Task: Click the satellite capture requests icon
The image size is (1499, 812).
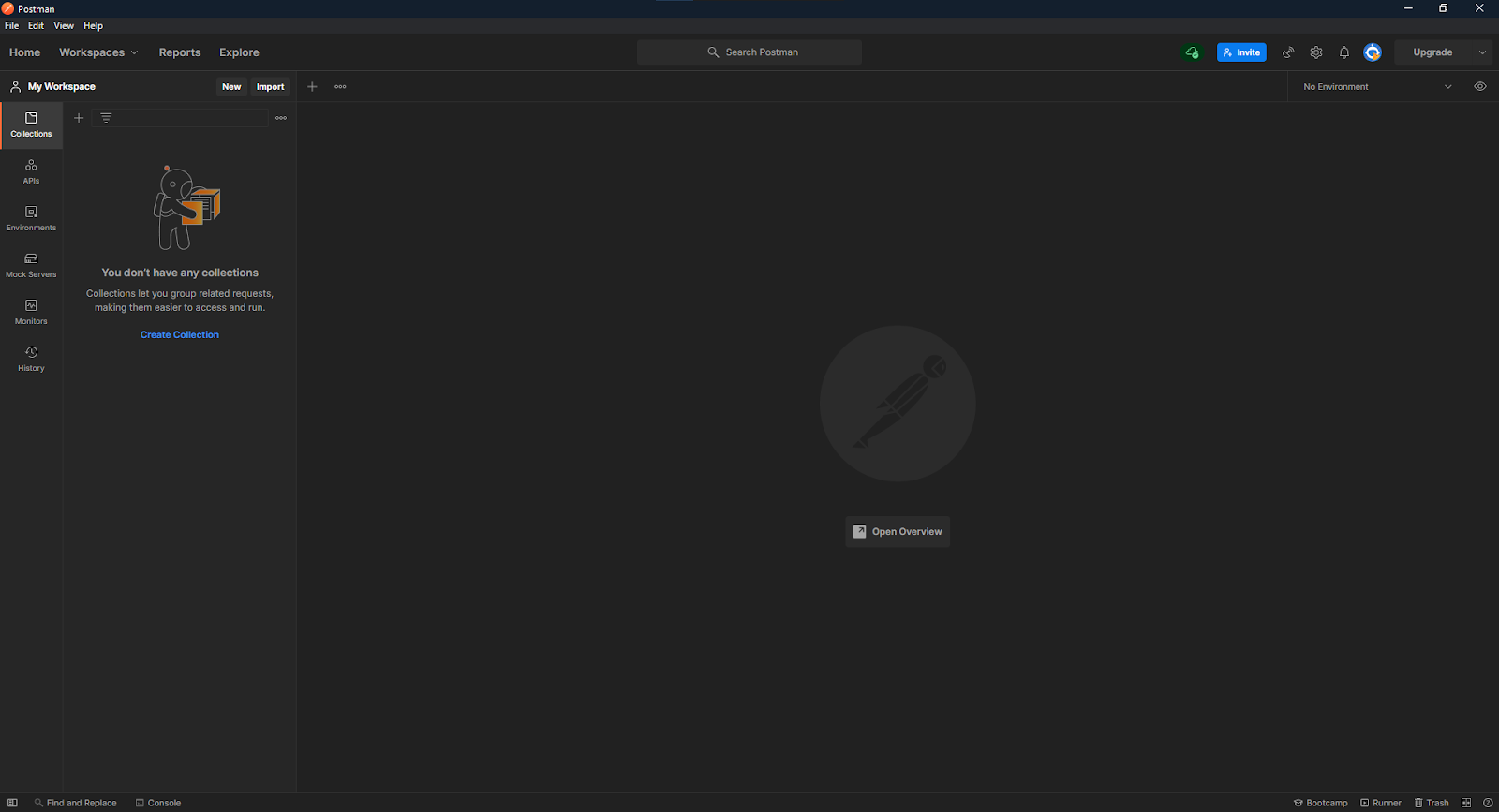Action: pos(1288,52)
